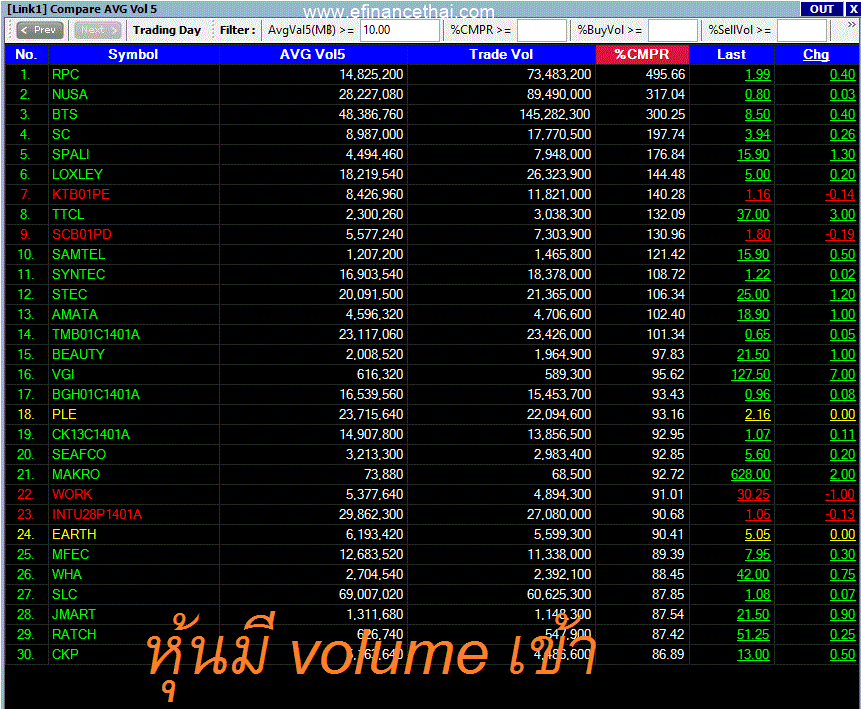This screenshot has width=861, height=709.
Task: Select the TTCL symbol
Action: point(68,214)
